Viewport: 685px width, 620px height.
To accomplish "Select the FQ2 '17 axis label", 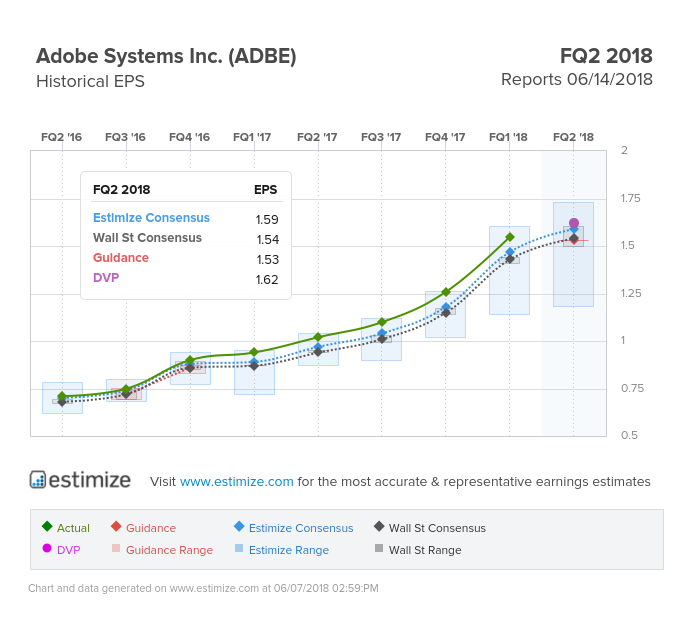I will tap(317, 137).
